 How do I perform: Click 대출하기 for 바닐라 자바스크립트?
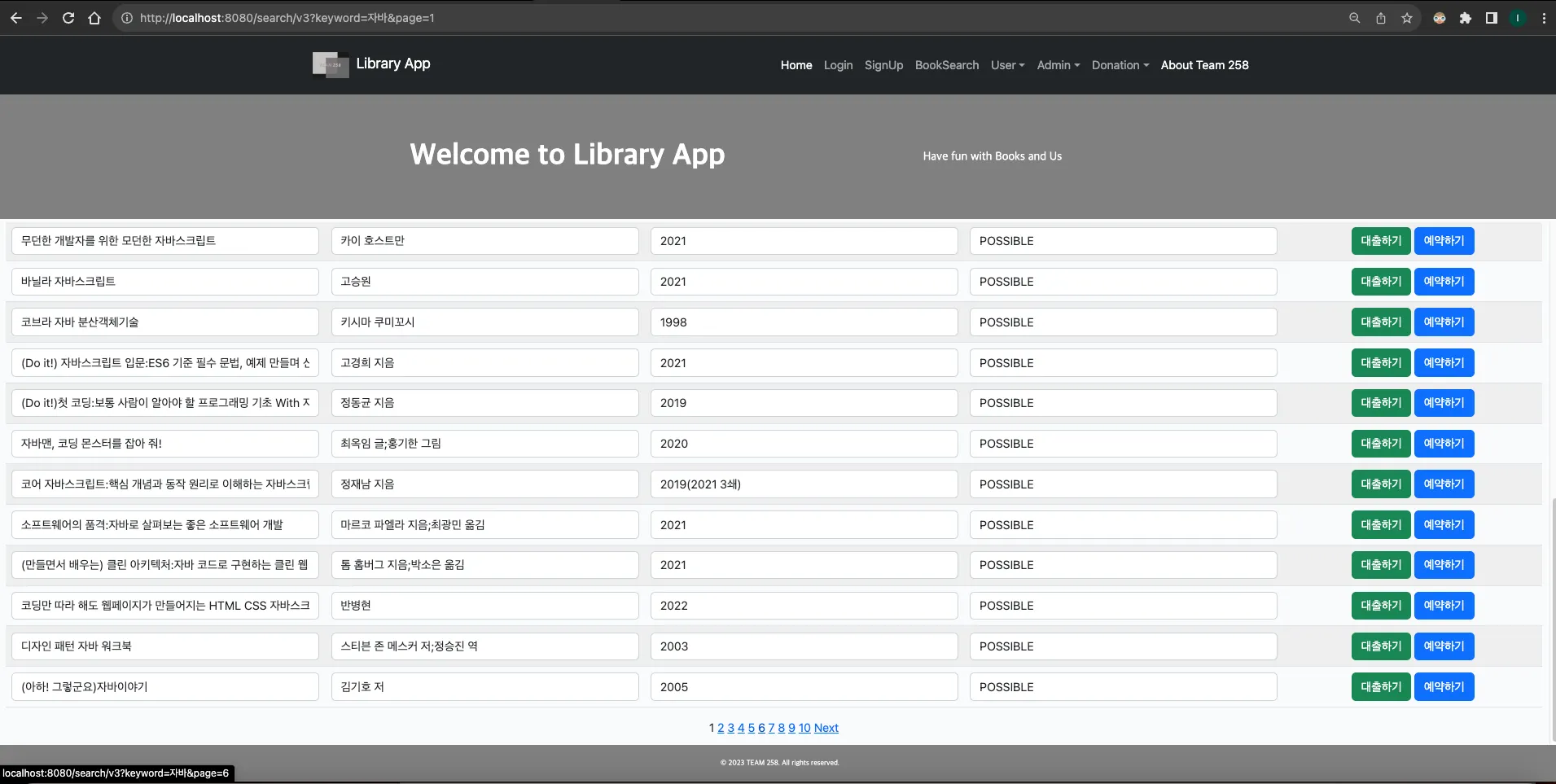(x=1380, y=282)
